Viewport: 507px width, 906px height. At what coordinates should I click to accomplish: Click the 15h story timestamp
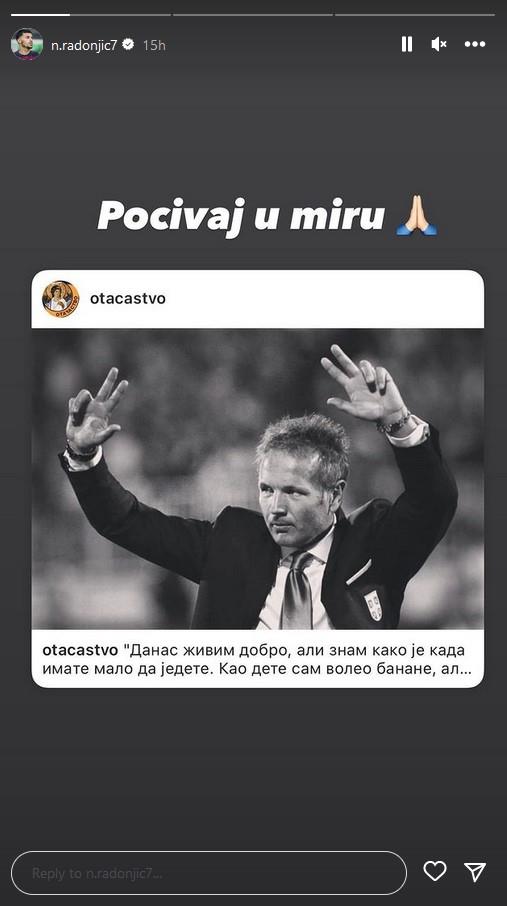pos(154,45)
